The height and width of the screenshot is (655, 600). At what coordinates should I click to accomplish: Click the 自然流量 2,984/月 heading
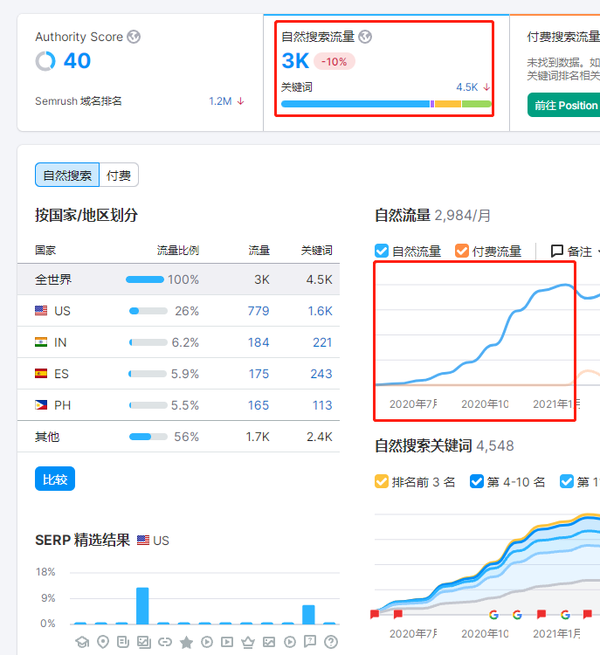(432, 215)
